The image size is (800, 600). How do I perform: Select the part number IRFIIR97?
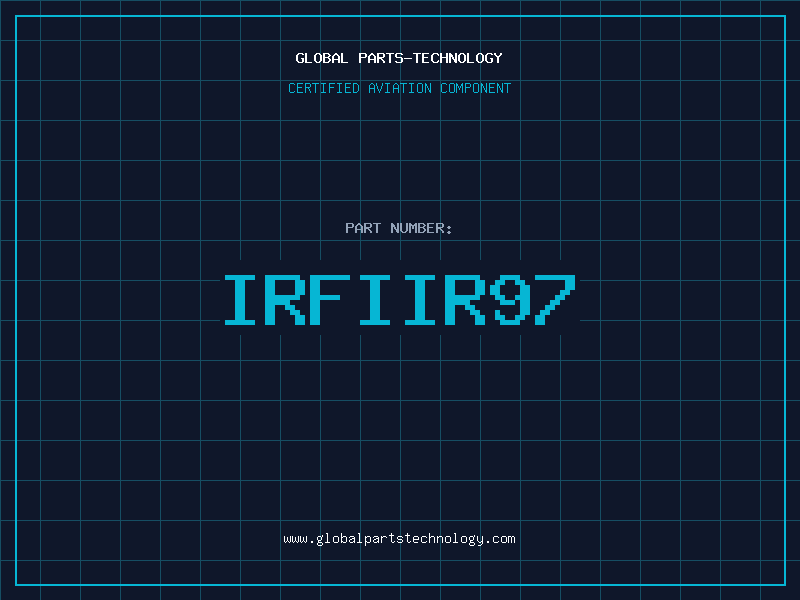click(399, 300)
